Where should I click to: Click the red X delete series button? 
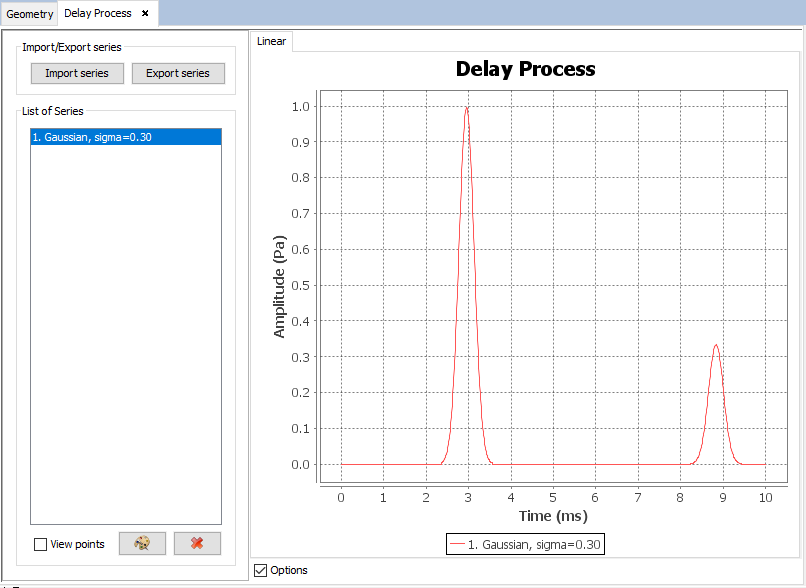tap(197, 544)
